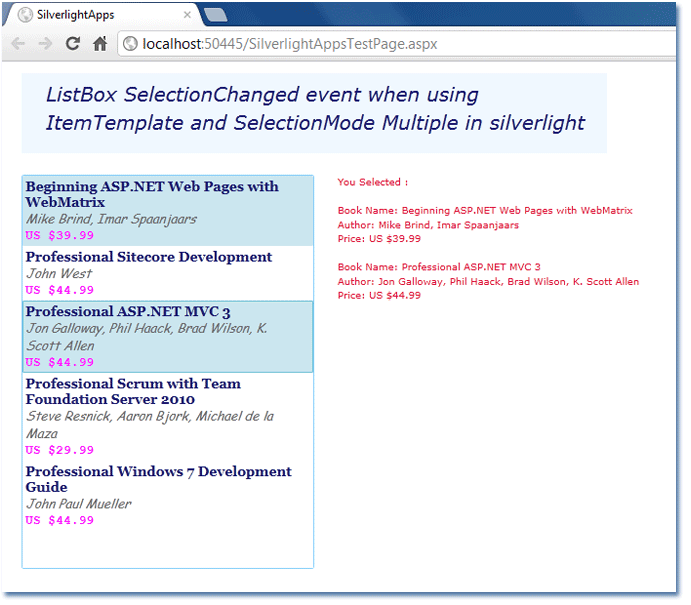
Task: Close the SilverlightApps tab
Action: point(187,15)
